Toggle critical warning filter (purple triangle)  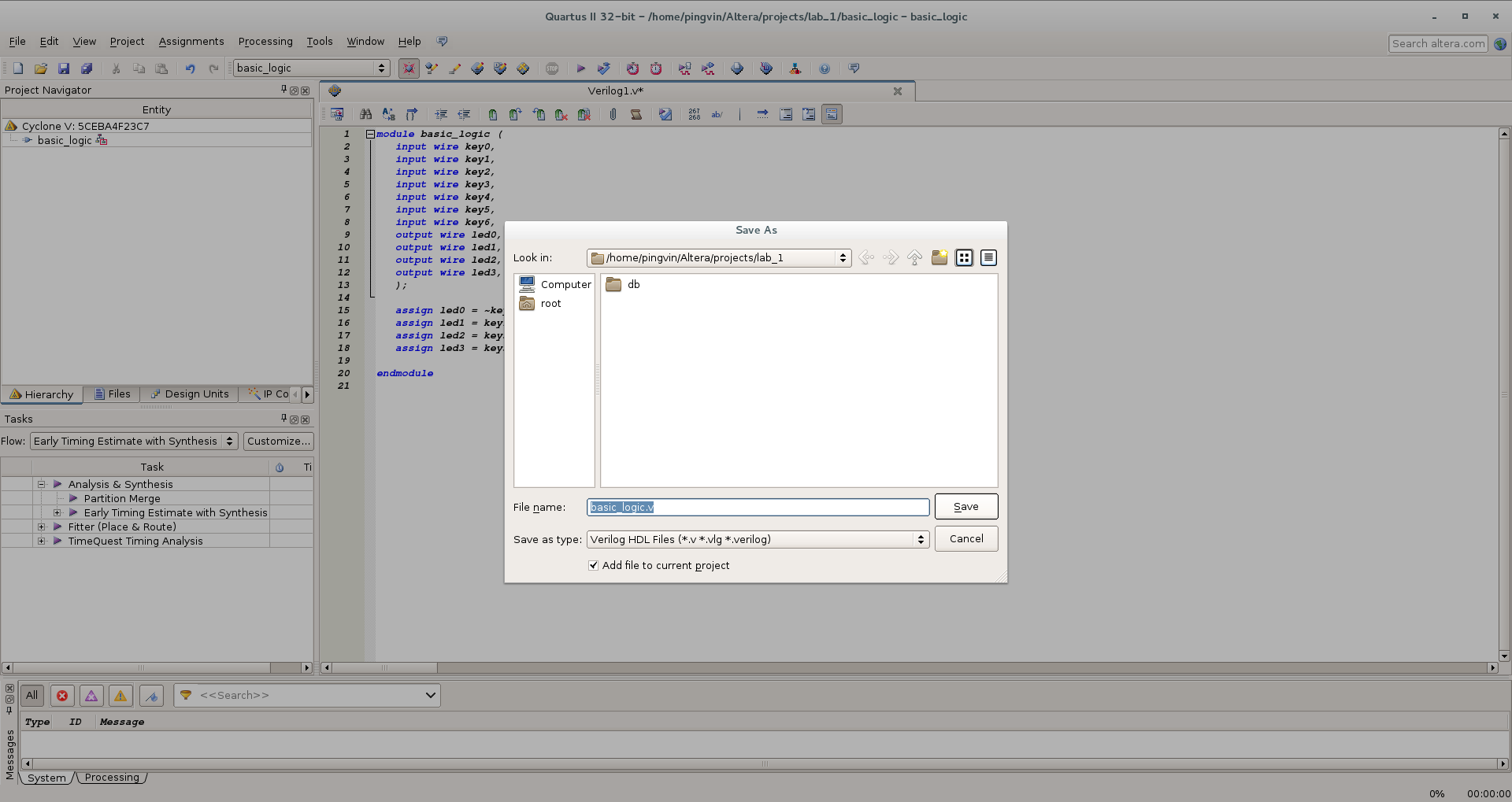pos(91,695)
